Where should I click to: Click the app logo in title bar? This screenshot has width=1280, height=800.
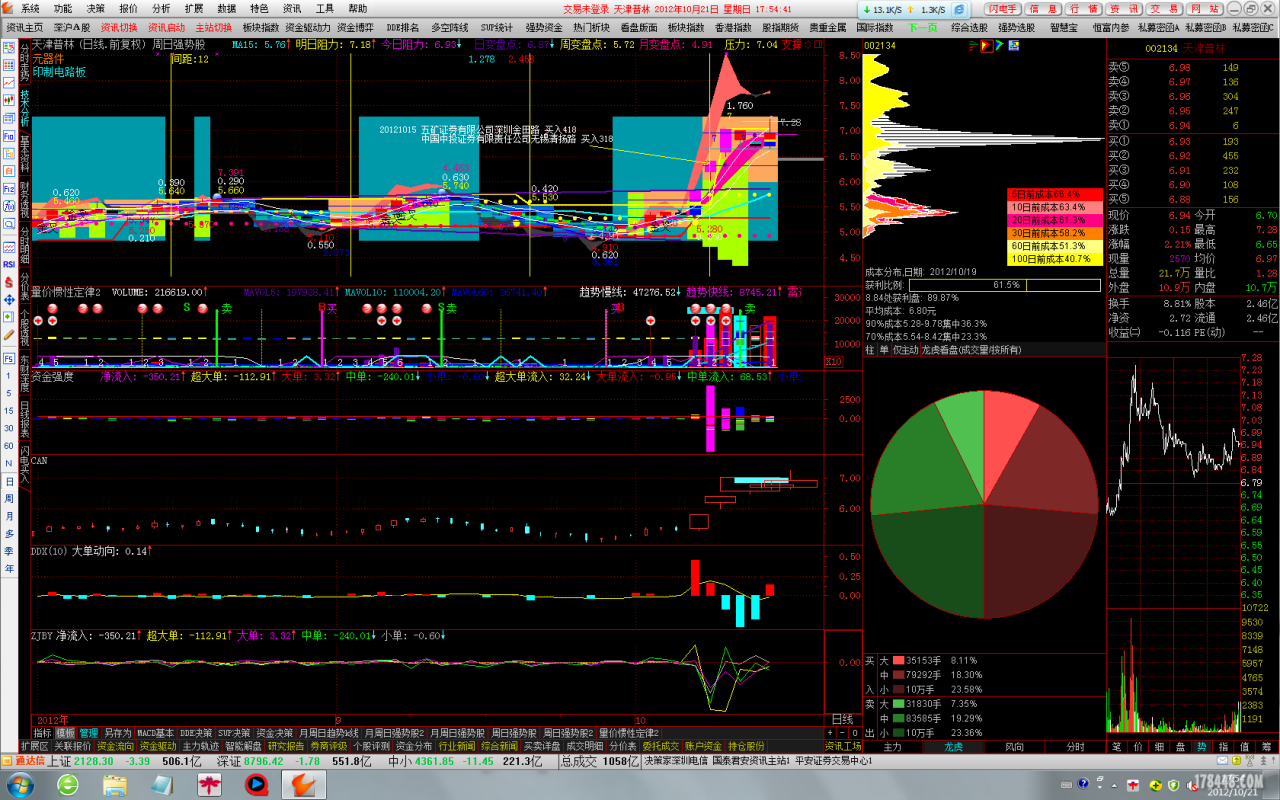coord(8,8)
